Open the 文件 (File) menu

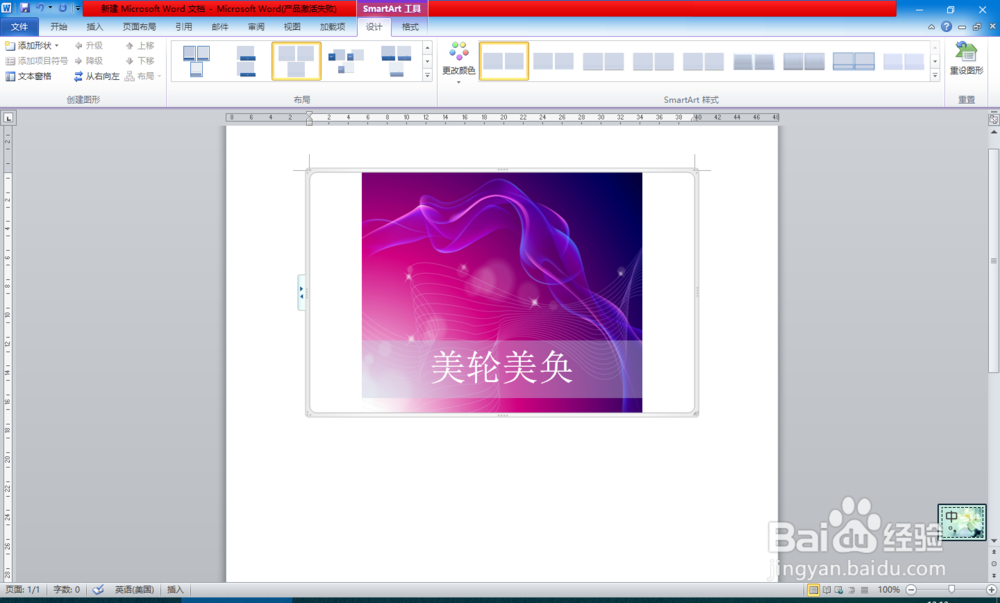point(19,26)
